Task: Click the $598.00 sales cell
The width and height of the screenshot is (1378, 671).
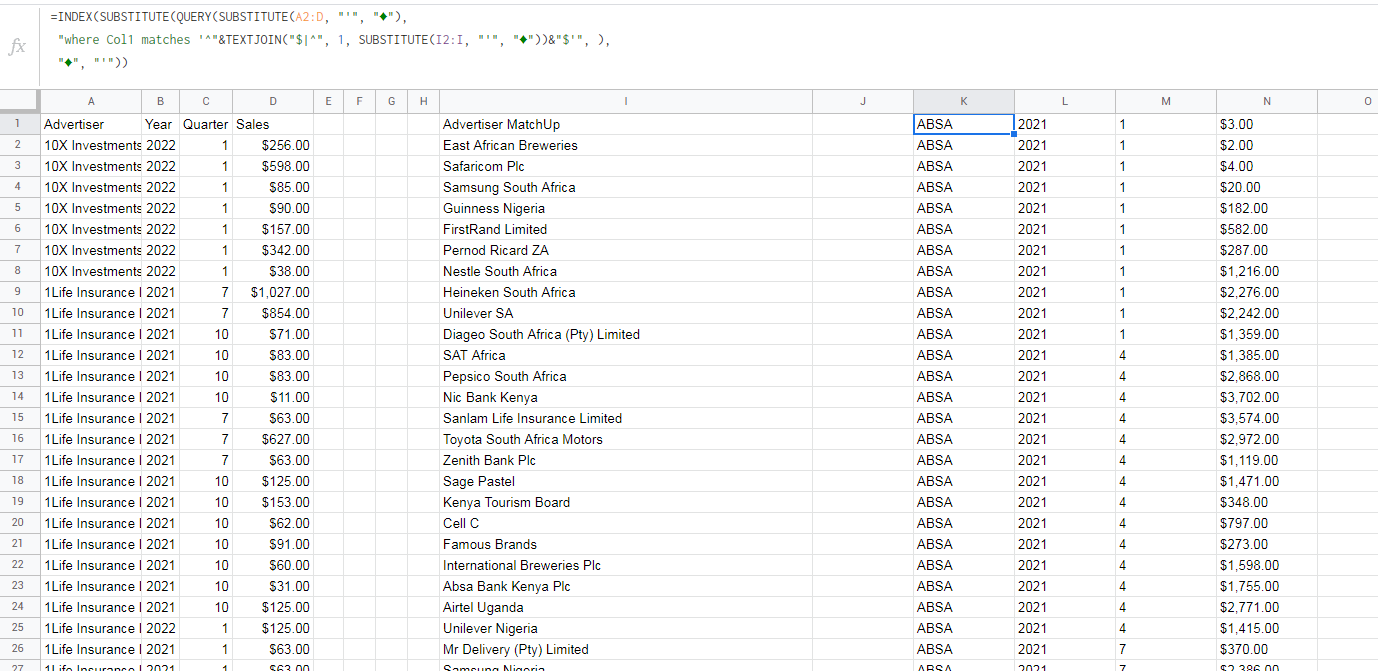Action: click(273, 166)
